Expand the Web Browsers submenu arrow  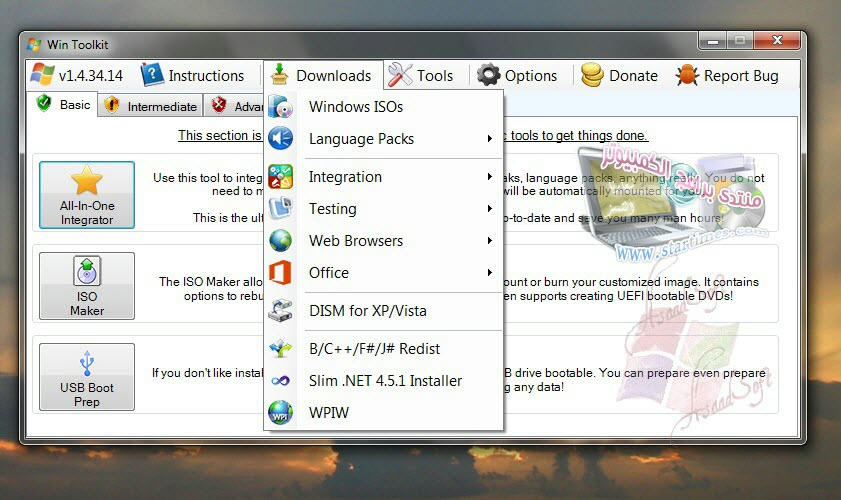pos(489,240)
